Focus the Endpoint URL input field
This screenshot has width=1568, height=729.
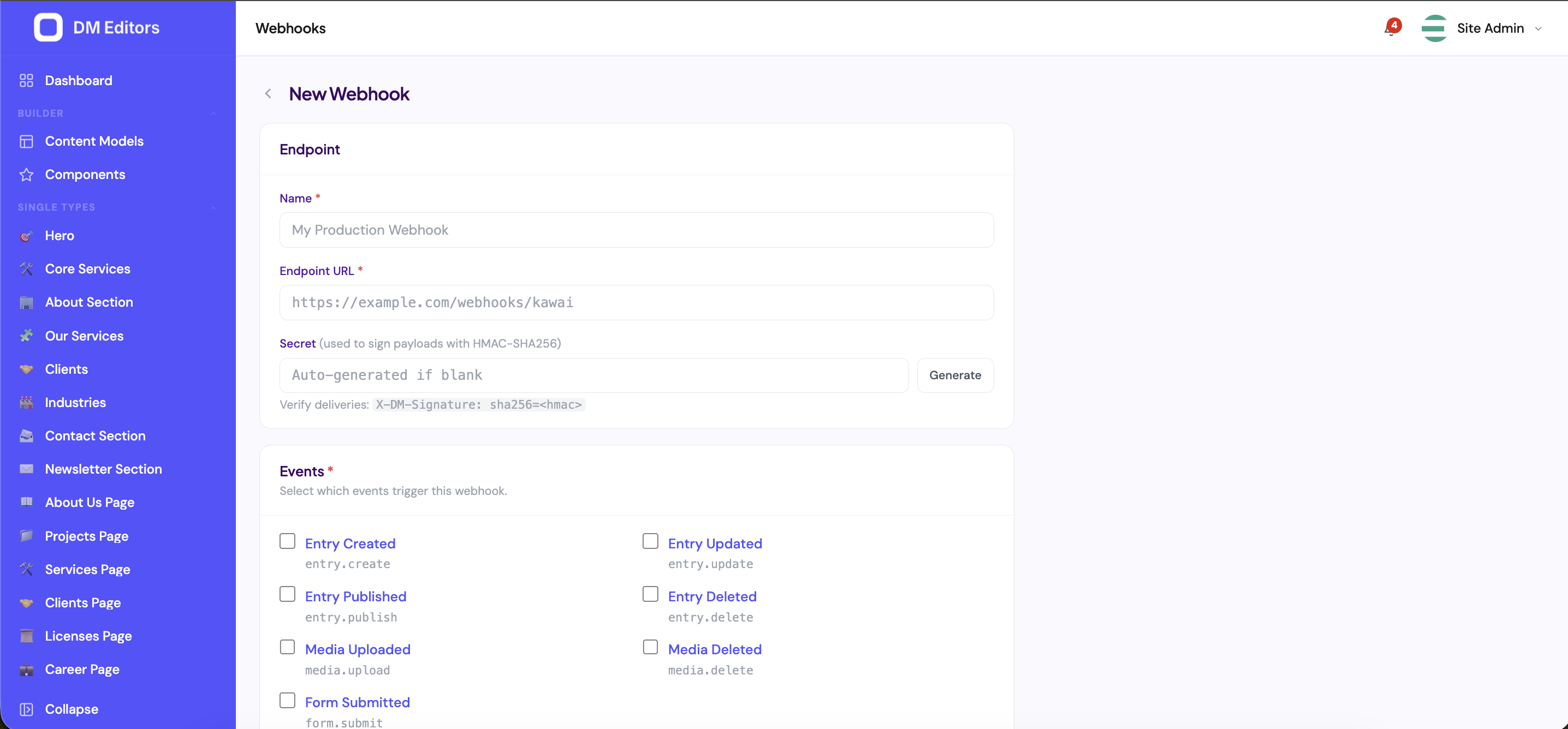pos(636,302)
